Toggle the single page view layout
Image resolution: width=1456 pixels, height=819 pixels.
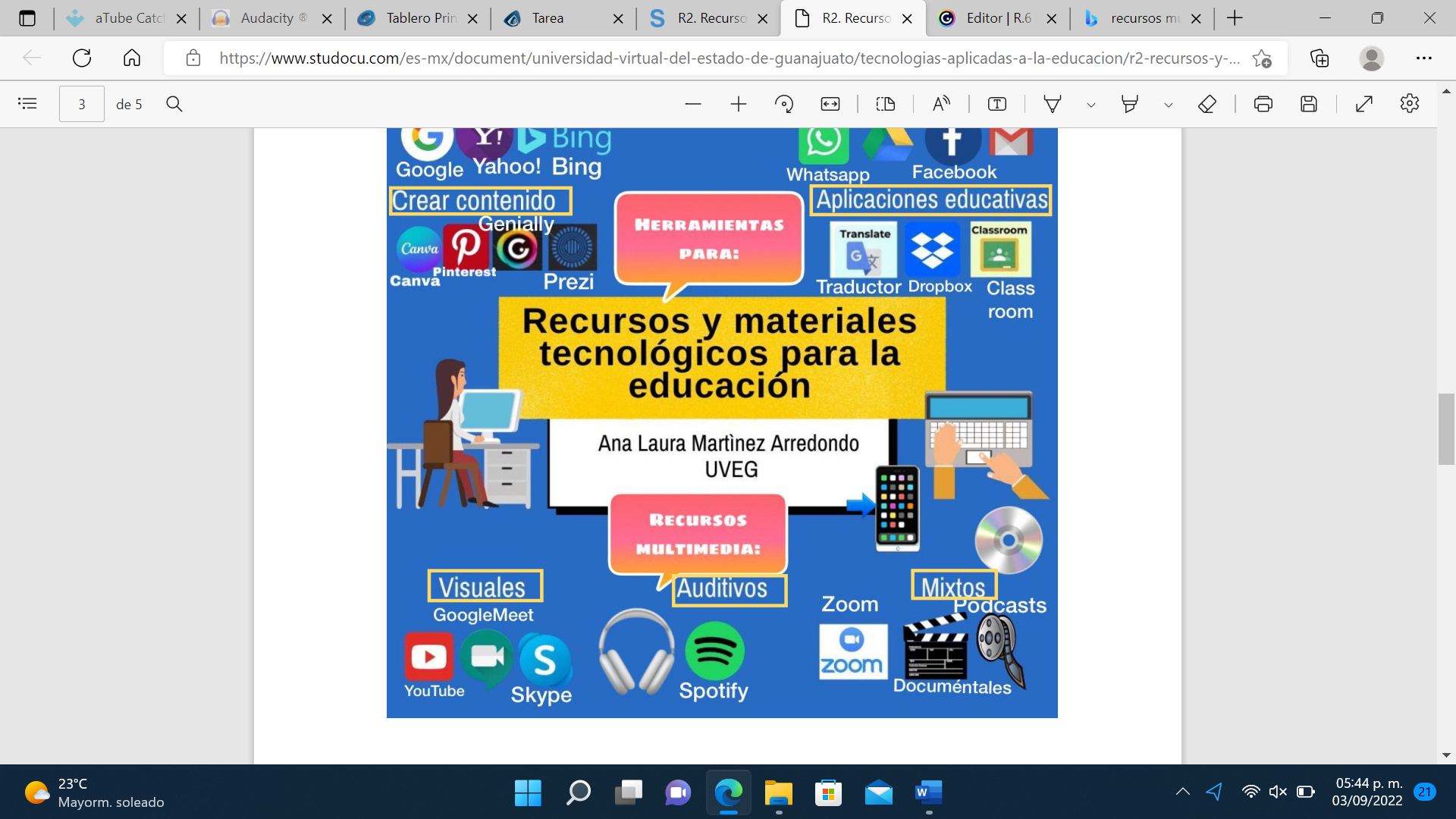tap(886, 104)
